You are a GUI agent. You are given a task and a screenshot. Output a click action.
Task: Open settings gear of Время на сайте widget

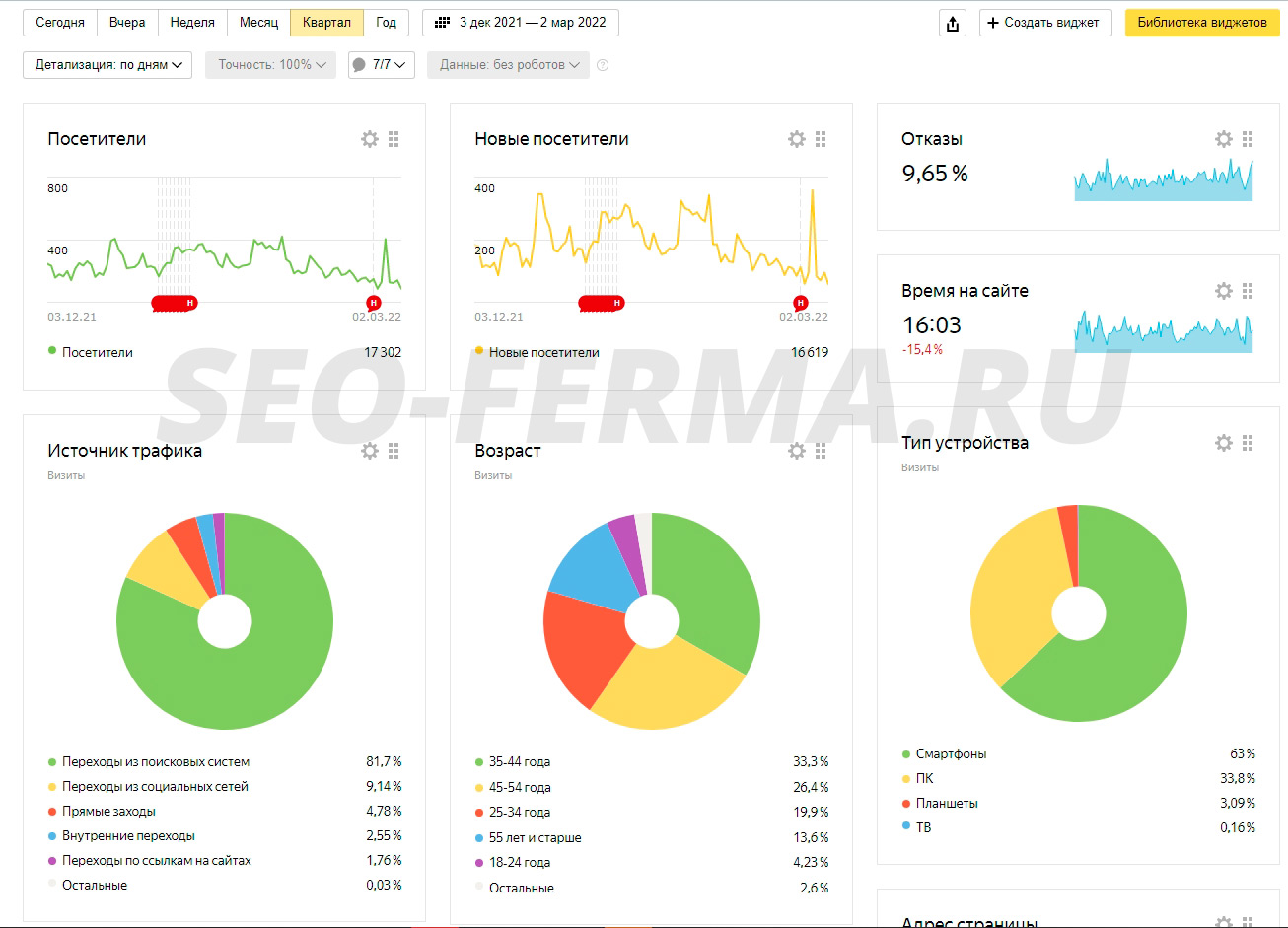click(1224, 291)
